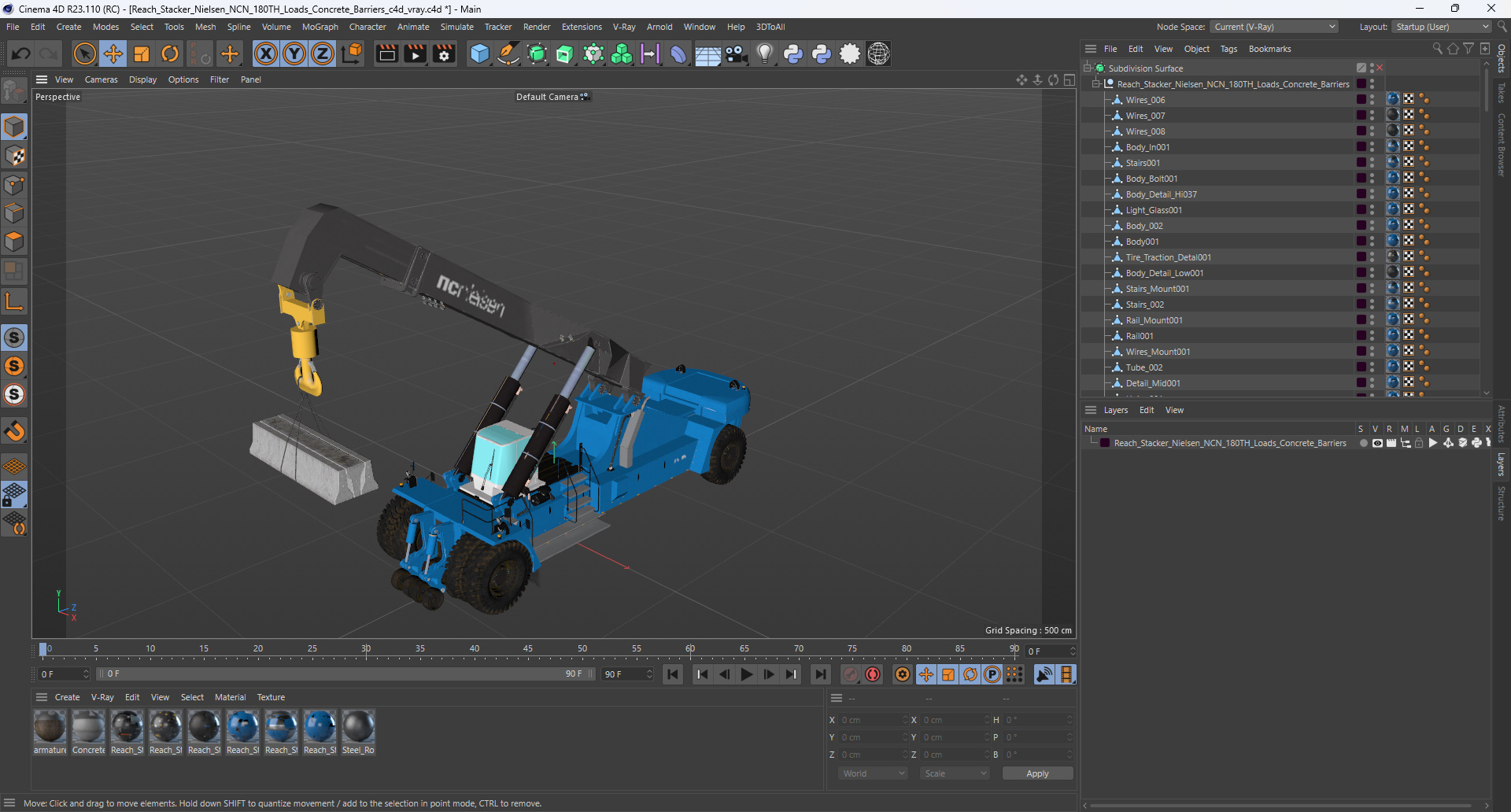Click the Render to Picture Viewer icon

pos(415,54)
